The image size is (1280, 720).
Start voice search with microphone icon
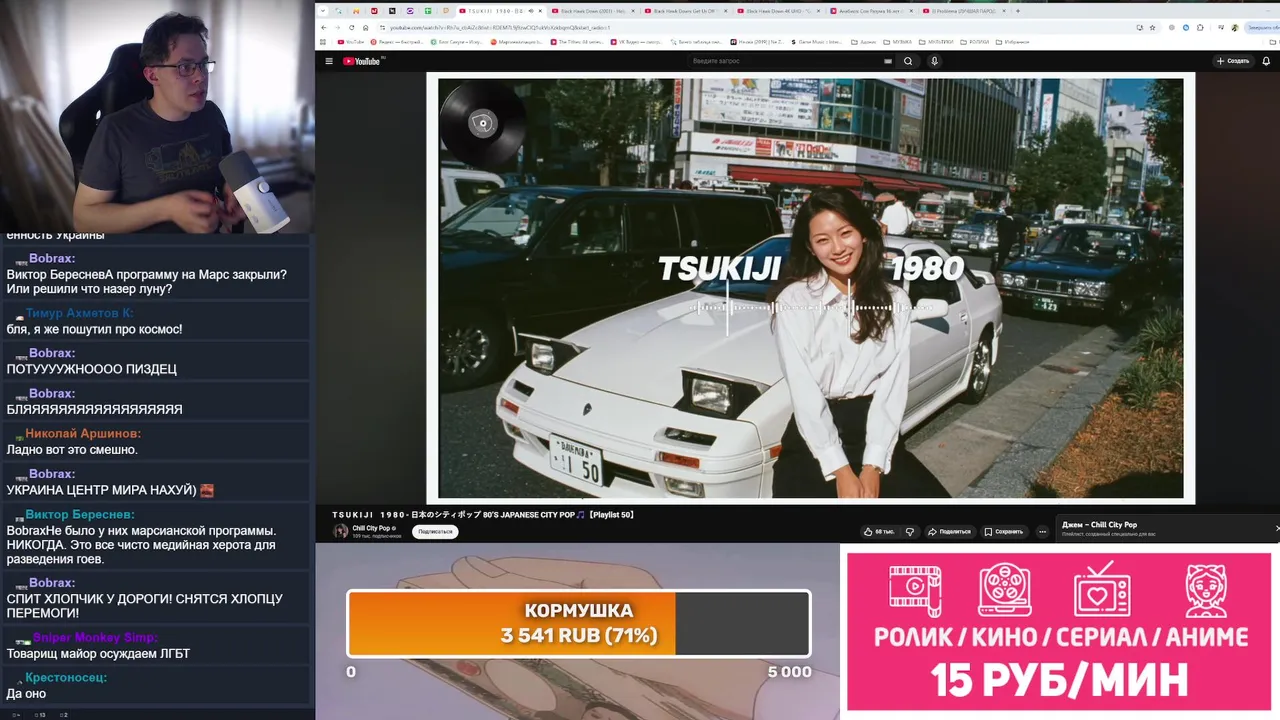935,61
